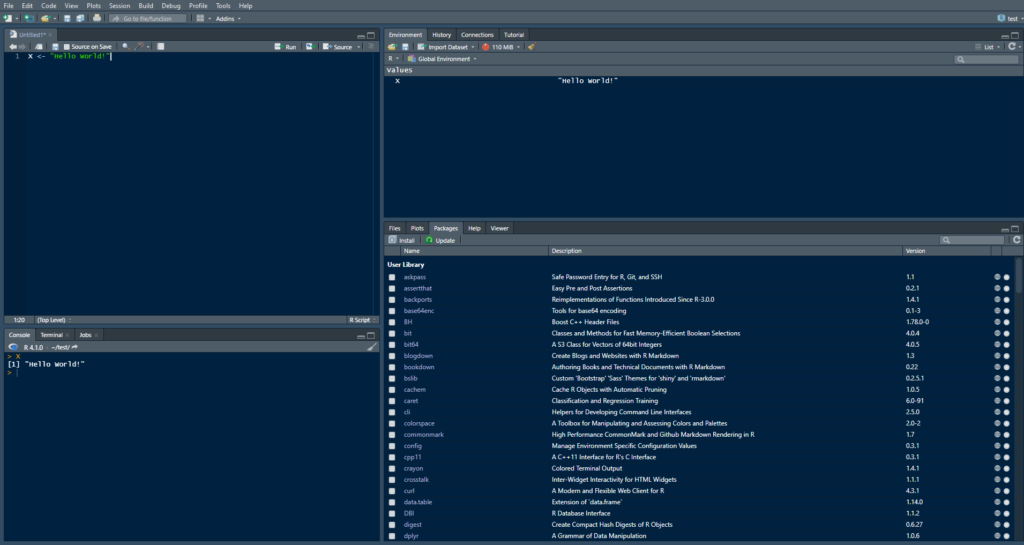Click the Environment pane search field
The image size is (1024, 545).
click(x=986, y=59)
